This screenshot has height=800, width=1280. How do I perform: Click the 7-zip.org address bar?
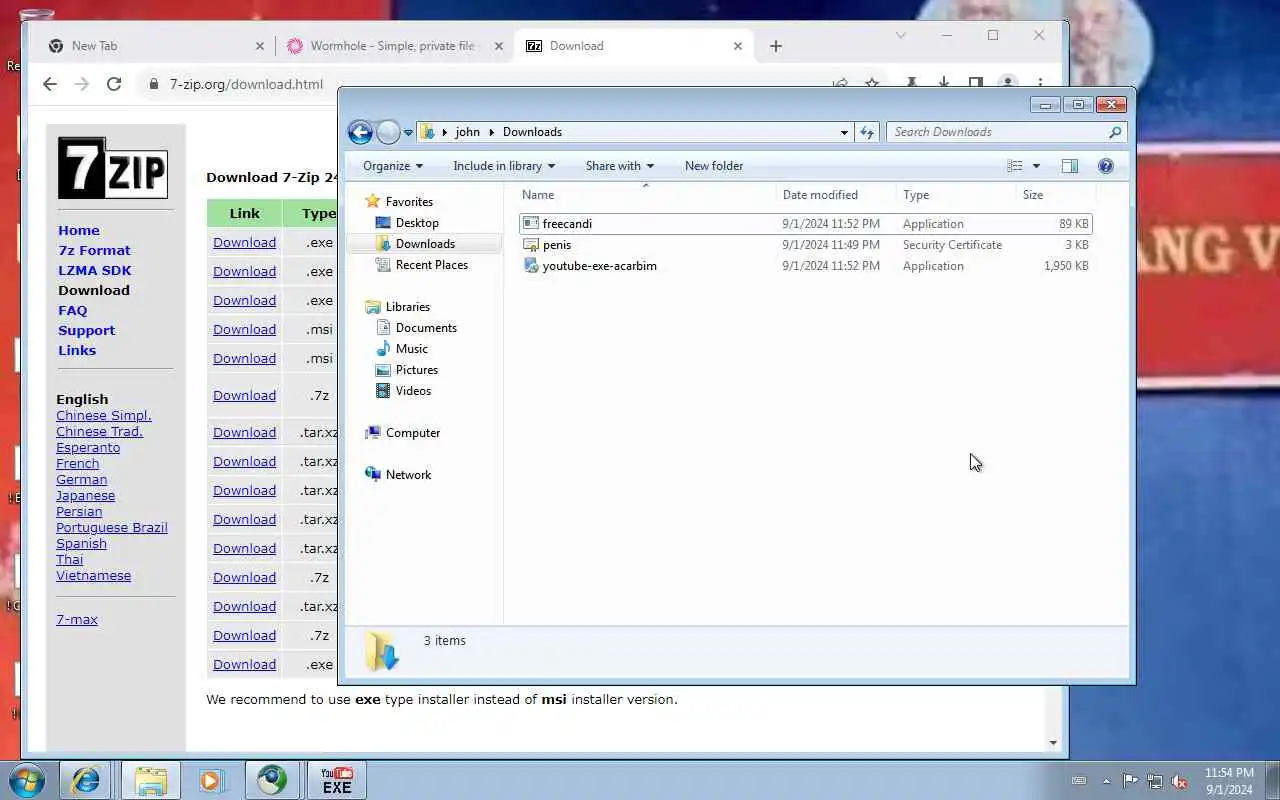tap(246, 84)
